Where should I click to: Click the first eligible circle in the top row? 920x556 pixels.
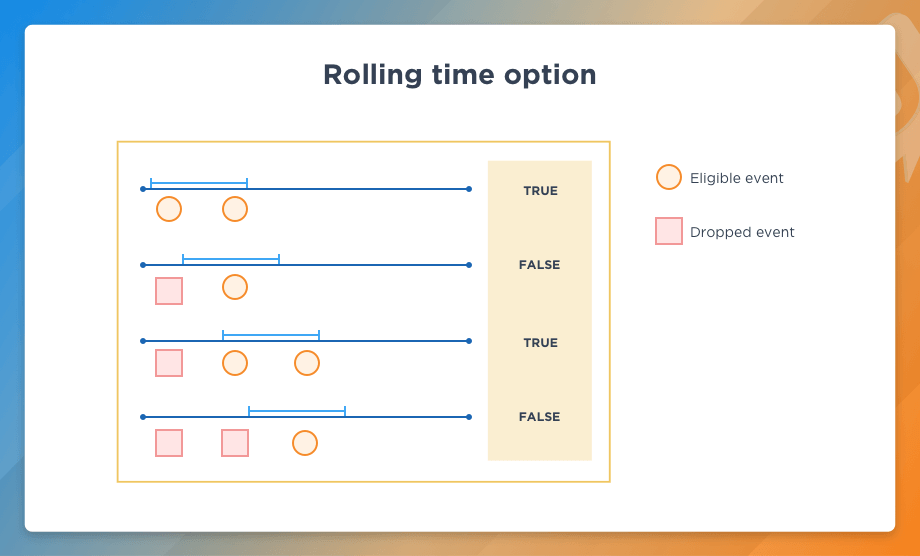pyautogui.click(x=169, y=209)
